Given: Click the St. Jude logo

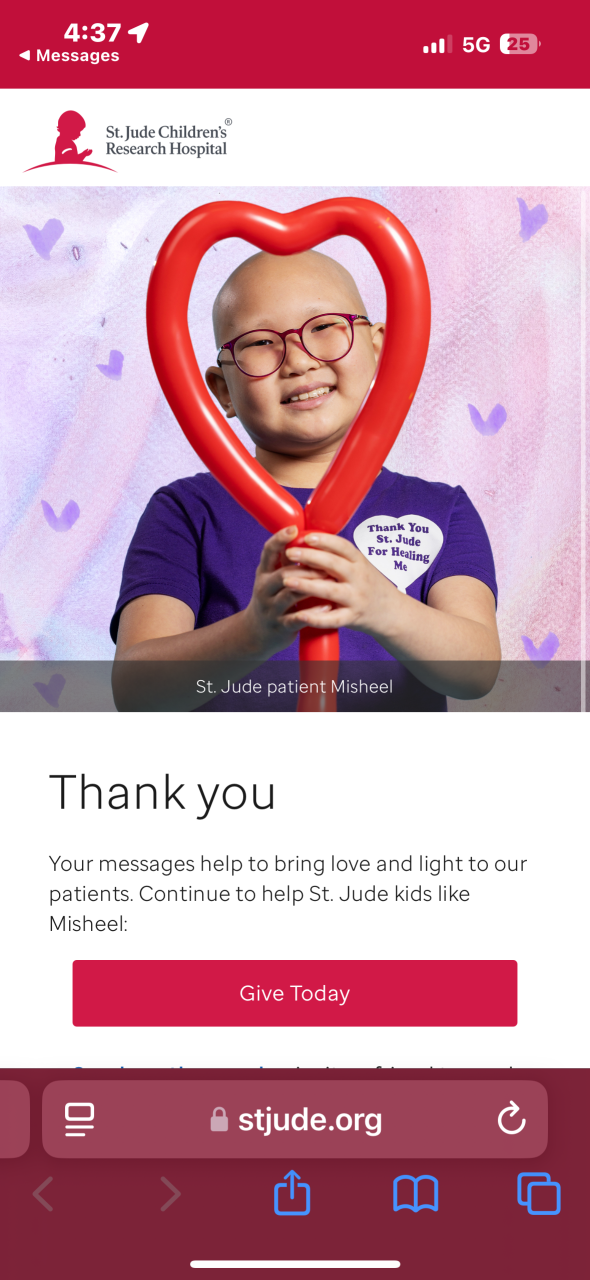Looking at the screenshot, I should (x=128, y=141).
